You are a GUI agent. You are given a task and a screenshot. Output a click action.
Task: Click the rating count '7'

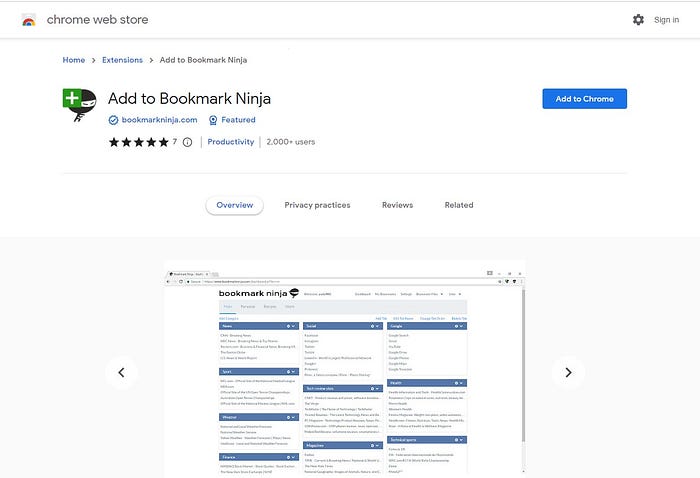pos(175,141)
